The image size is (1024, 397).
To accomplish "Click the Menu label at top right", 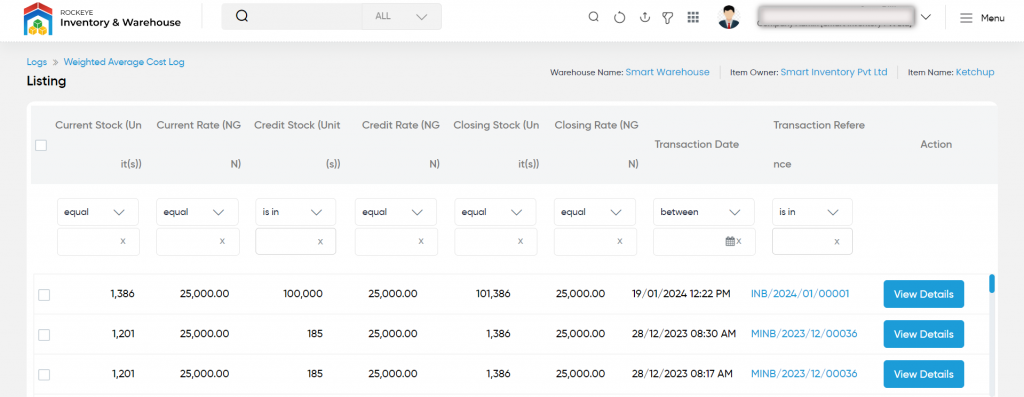I will [x=993, y=18].
